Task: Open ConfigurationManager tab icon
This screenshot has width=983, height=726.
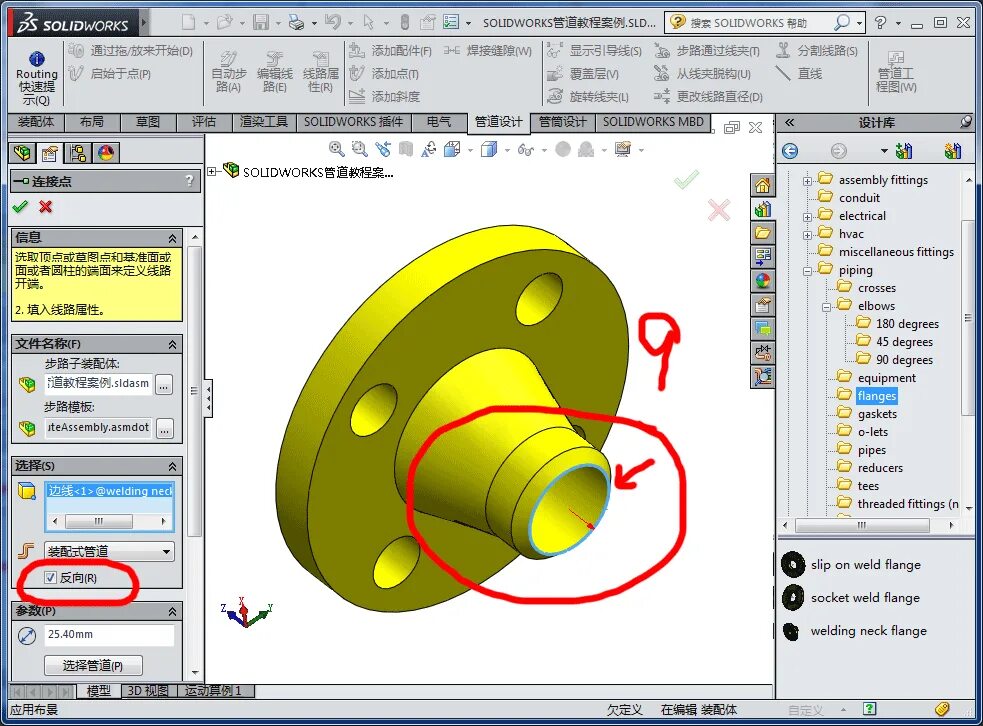Action: click(x=78, y=152)
